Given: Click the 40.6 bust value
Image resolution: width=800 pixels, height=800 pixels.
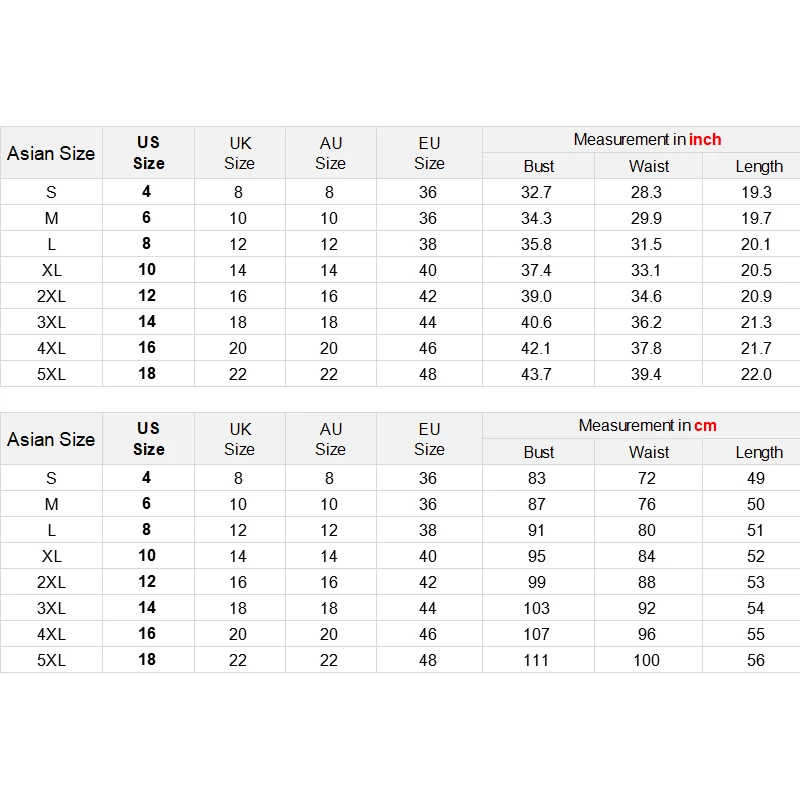Looking at the screenshot, I should pos(537,322).
